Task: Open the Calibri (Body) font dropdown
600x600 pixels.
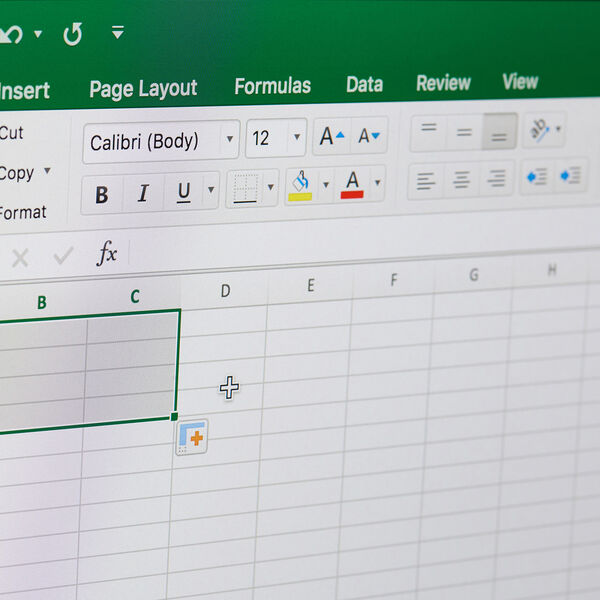Action: (x=230, y=139)
